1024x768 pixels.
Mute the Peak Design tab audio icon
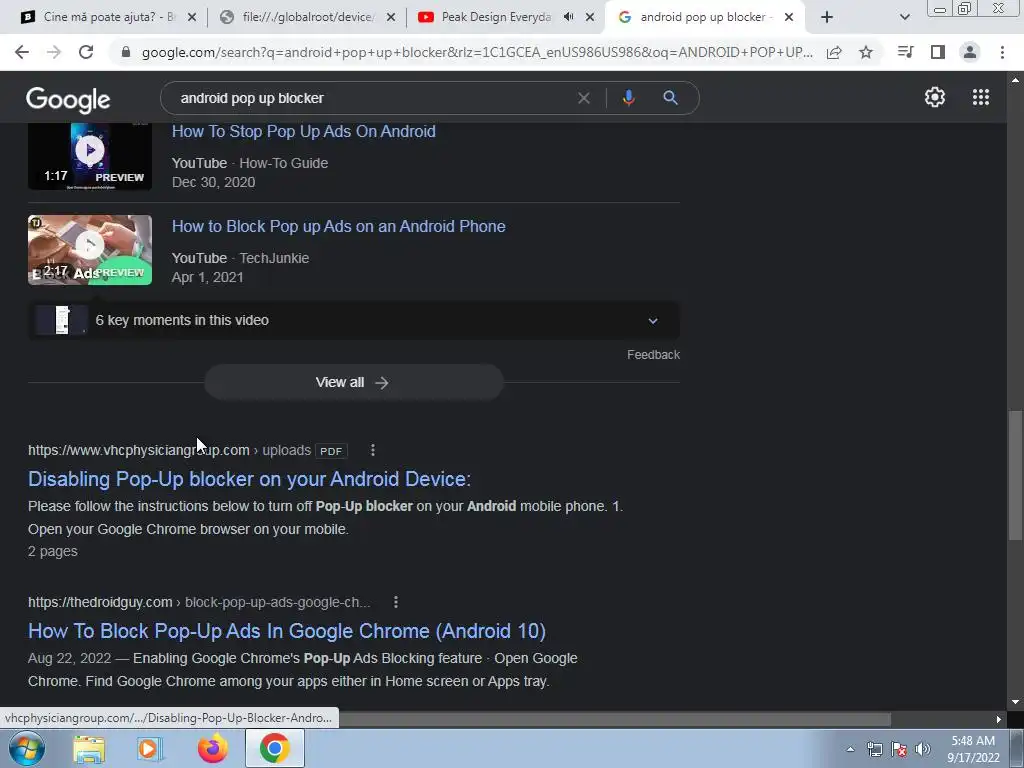[569, 17]
